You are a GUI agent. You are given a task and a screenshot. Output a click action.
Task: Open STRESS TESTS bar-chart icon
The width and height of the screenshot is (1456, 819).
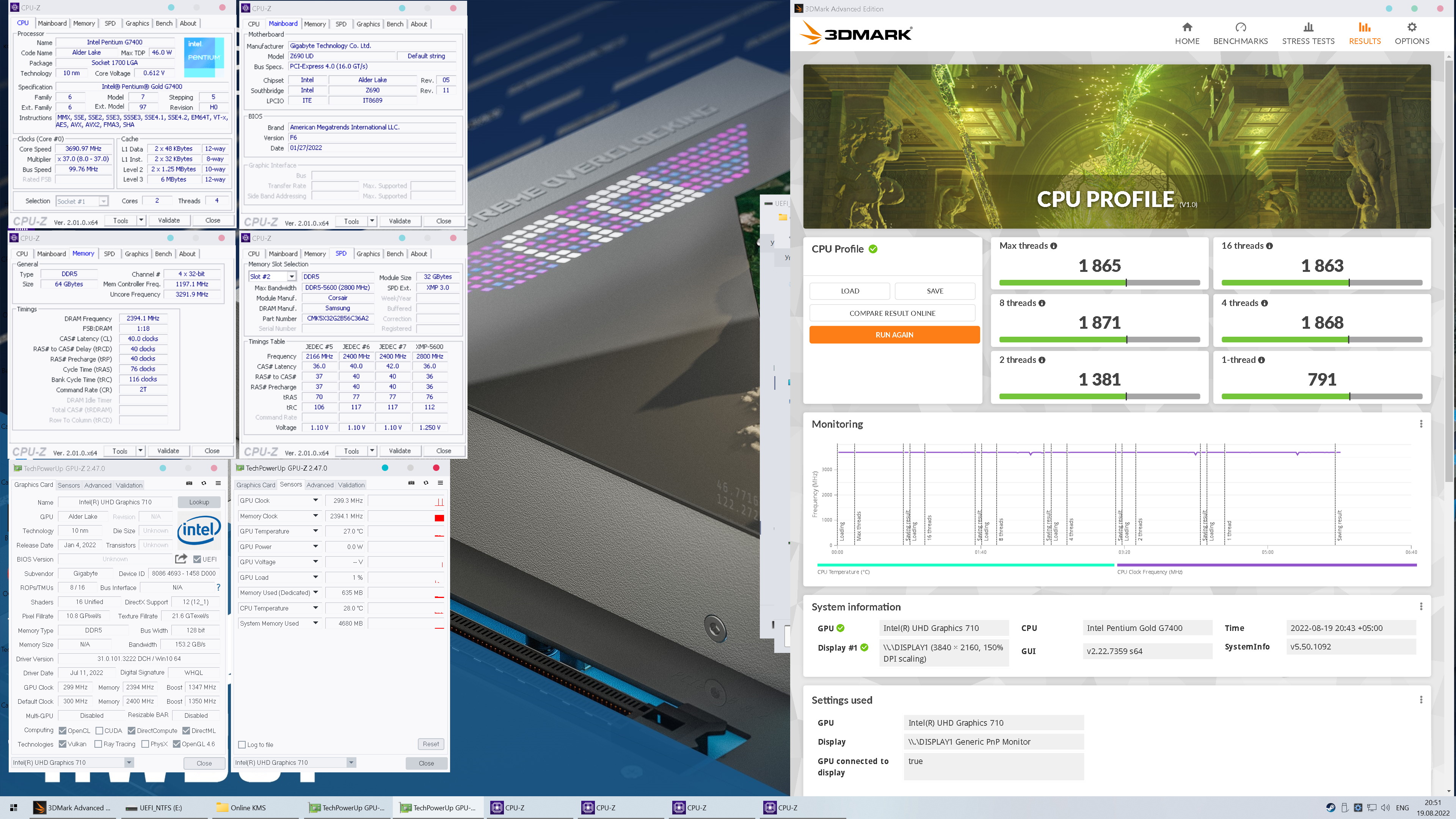[1308, 27]
